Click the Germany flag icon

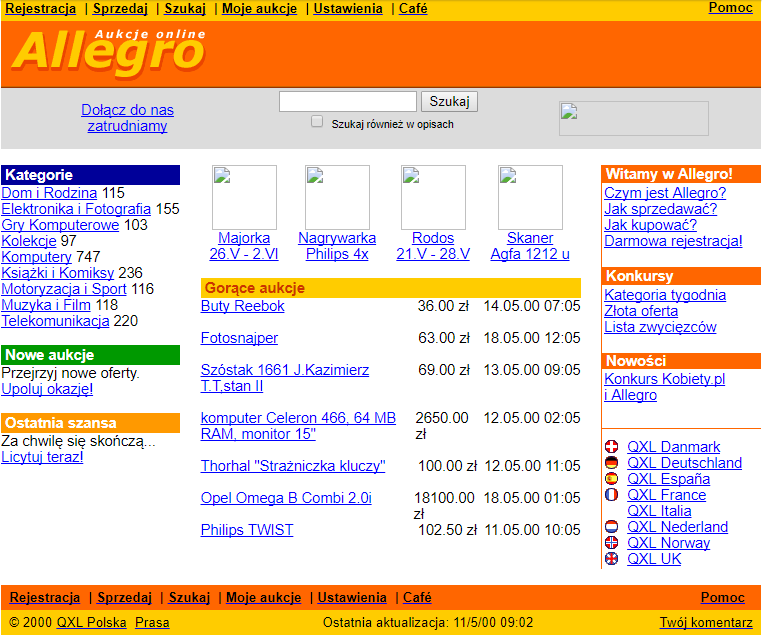point(611,463)
